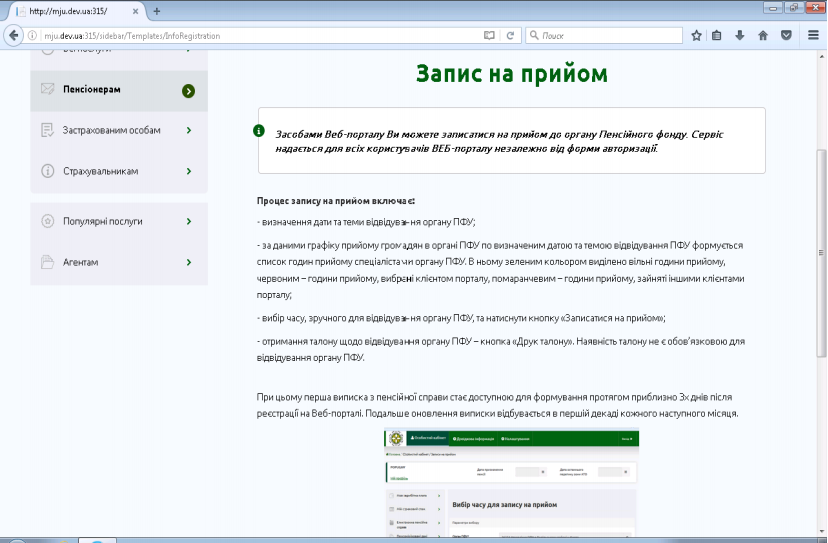Click the star icon beside Популярні послуги
Screen dimensions: 828x543
pyautogui.click(x=48, y=221)
